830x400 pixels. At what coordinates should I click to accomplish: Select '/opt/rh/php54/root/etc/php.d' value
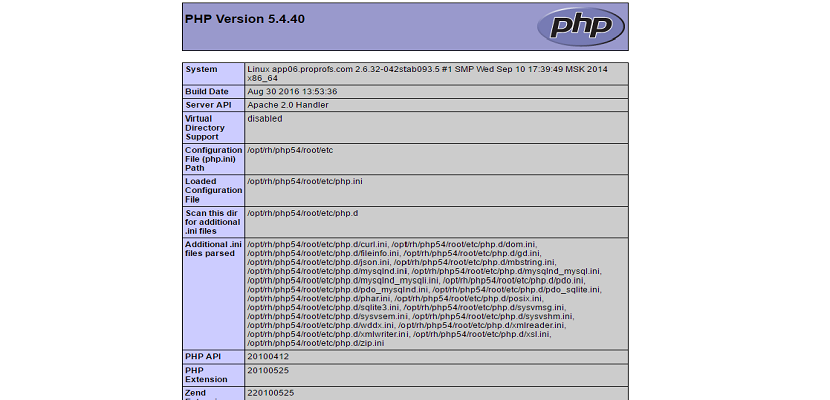[303, 213]
